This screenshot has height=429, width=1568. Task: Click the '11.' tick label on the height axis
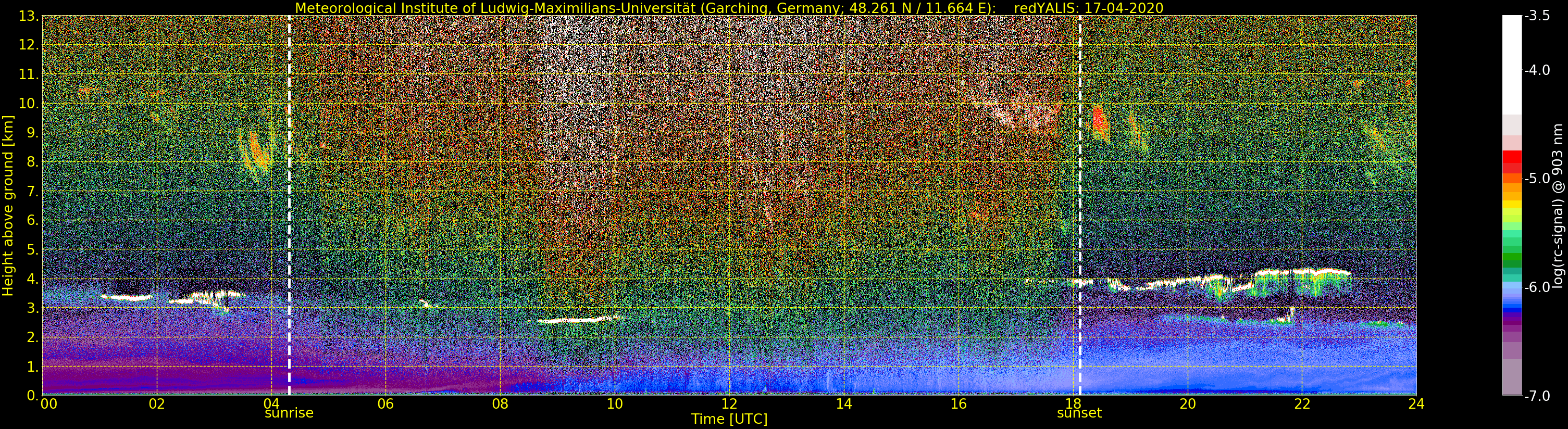click(x=29, y=74)
